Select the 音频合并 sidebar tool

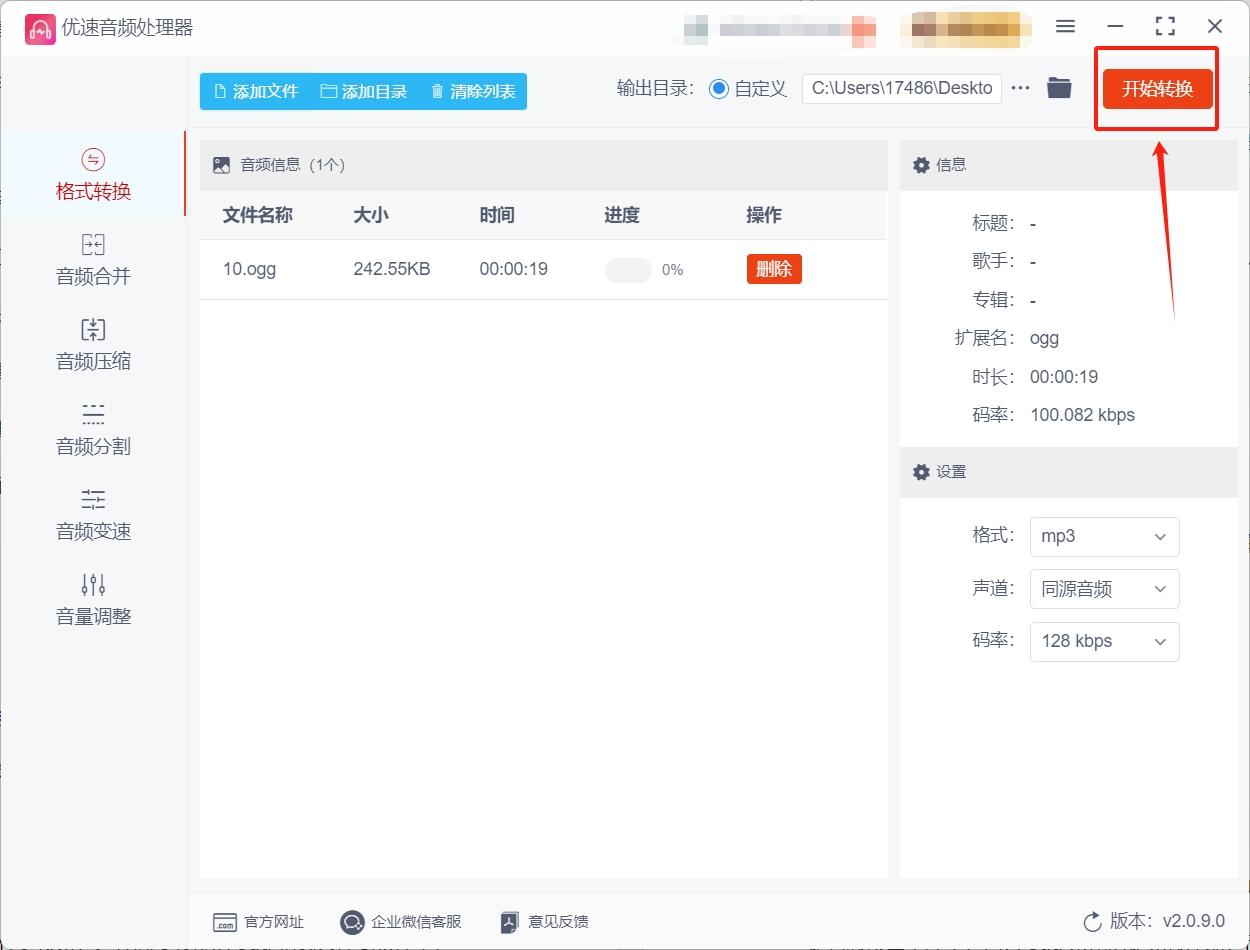tap(93, 257)
